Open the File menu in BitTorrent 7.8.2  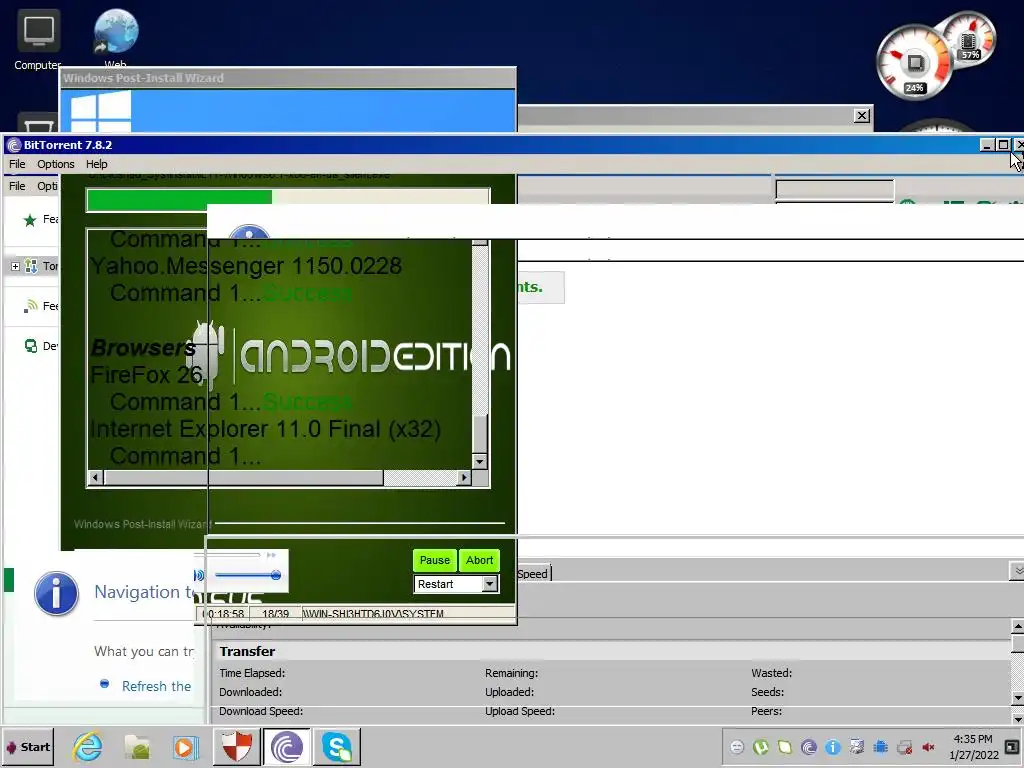17,164
